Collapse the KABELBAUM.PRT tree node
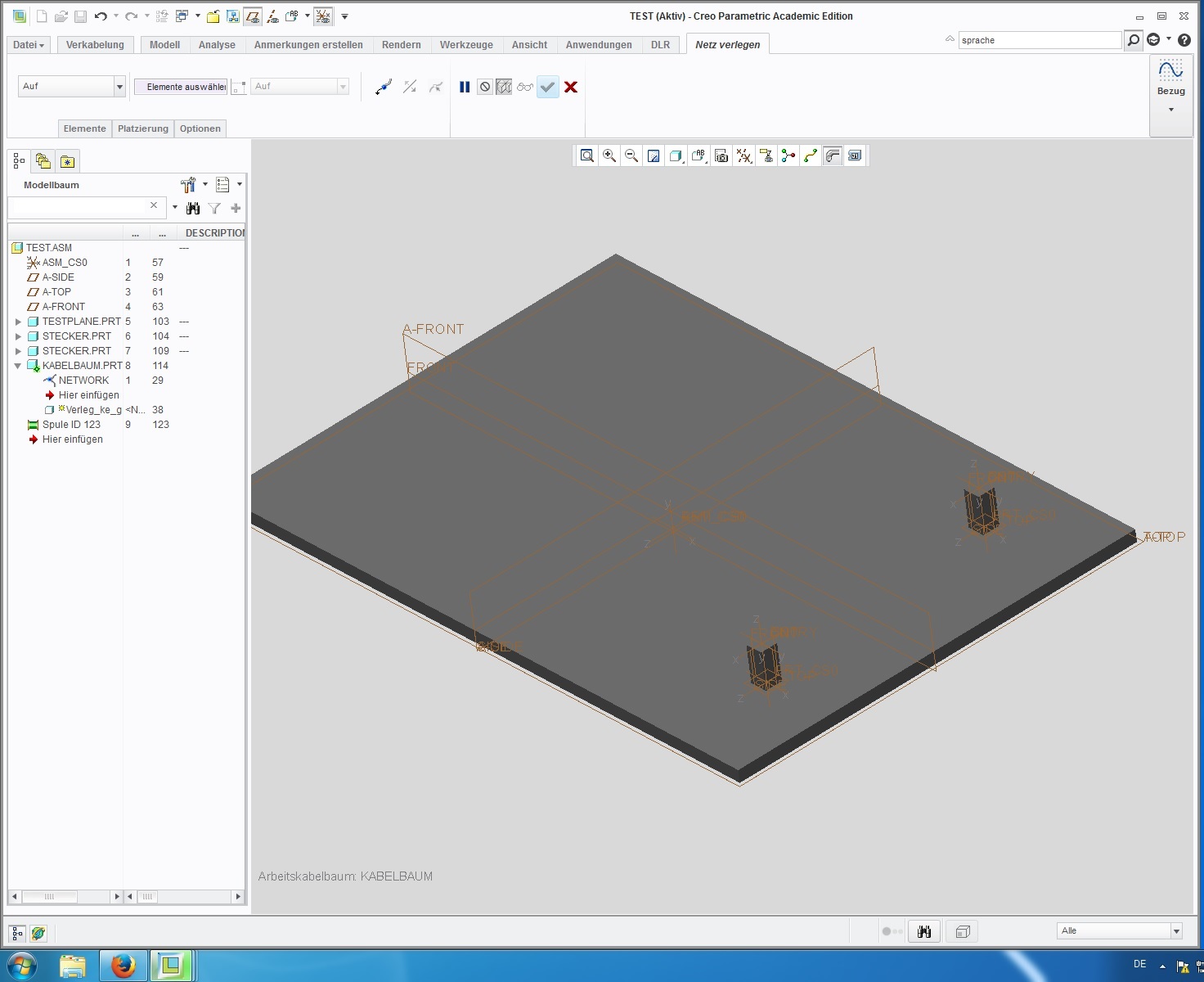Viewport: 1204px width, 982px height. pyautogui.click(x=18, y=366)
